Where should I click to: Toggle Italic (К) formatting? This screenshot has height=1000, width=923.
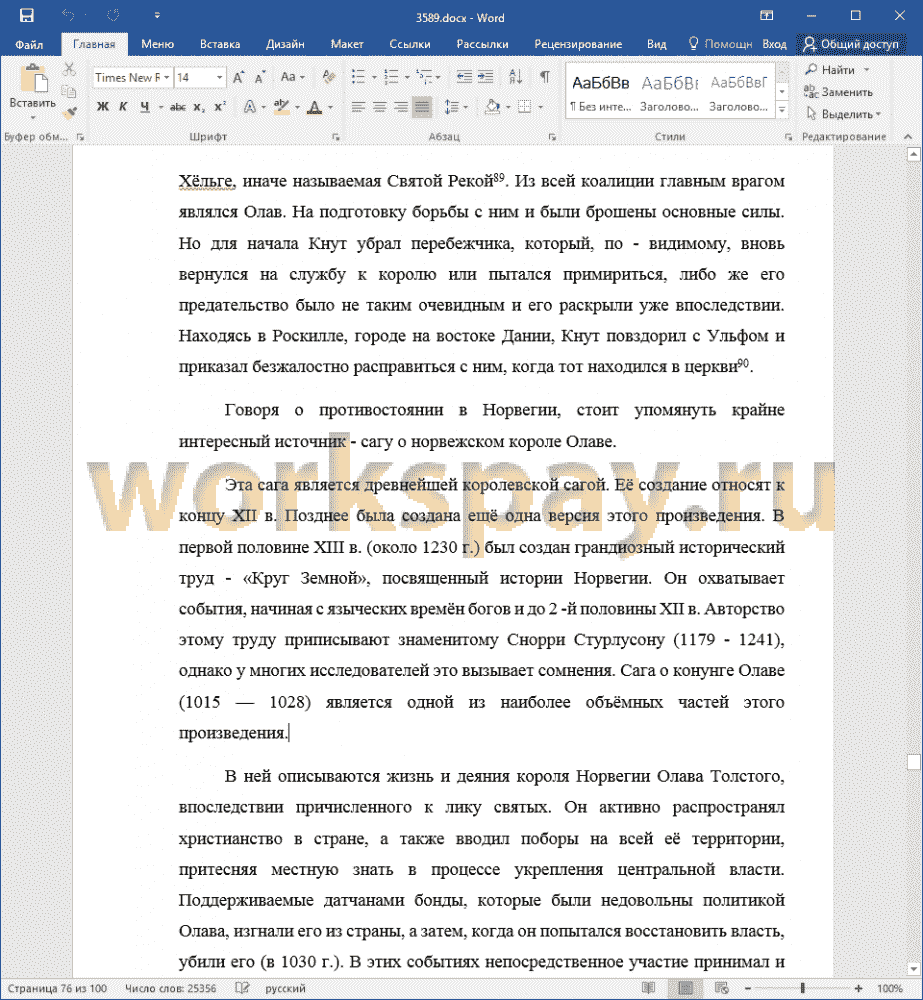click(123, 107)
